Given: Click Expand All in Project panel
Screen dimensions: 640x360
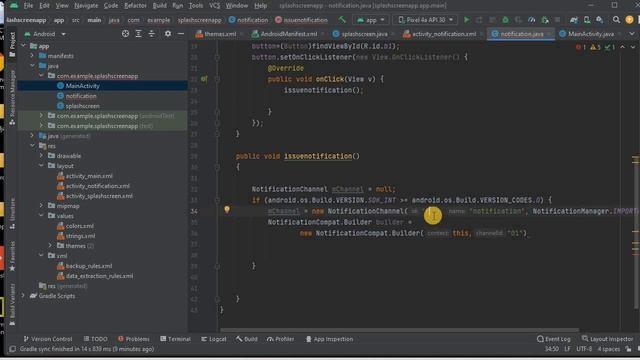Looking at the screenshot, I should coord(138,34).
